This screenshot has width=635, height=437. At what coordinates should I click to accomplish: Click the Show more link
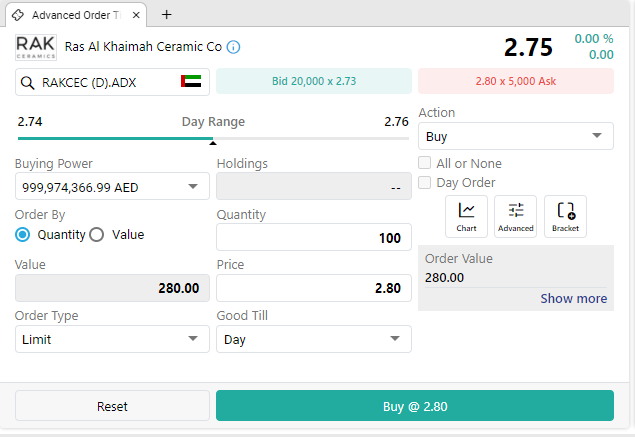point(573,298)
